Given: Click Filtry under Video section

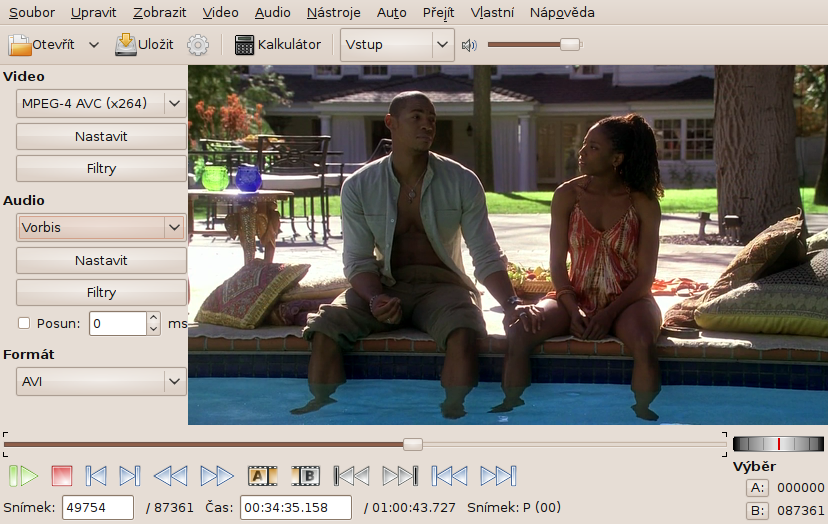Looking at the screenshot, I should click(101, 169).
